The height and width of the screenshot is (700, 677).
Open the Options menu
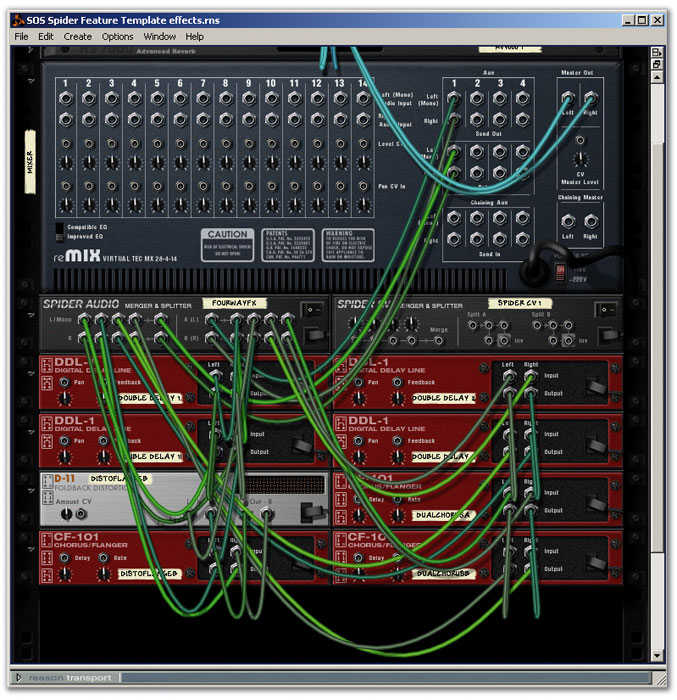pyautogui.click(x=117, y=37)
